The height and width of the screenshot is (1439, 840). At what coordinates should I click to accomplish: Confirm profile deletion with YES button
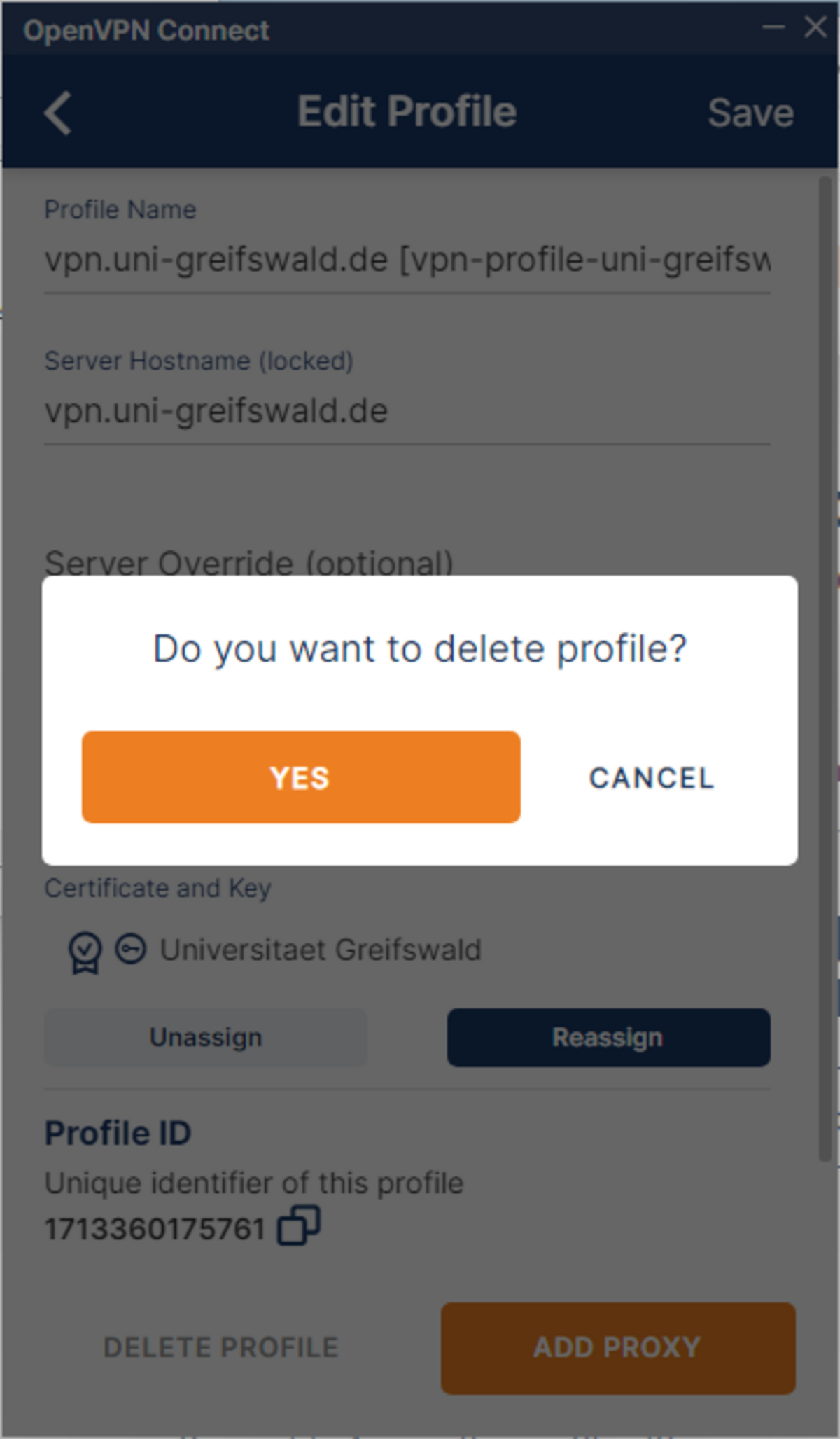tap(300, 777)
